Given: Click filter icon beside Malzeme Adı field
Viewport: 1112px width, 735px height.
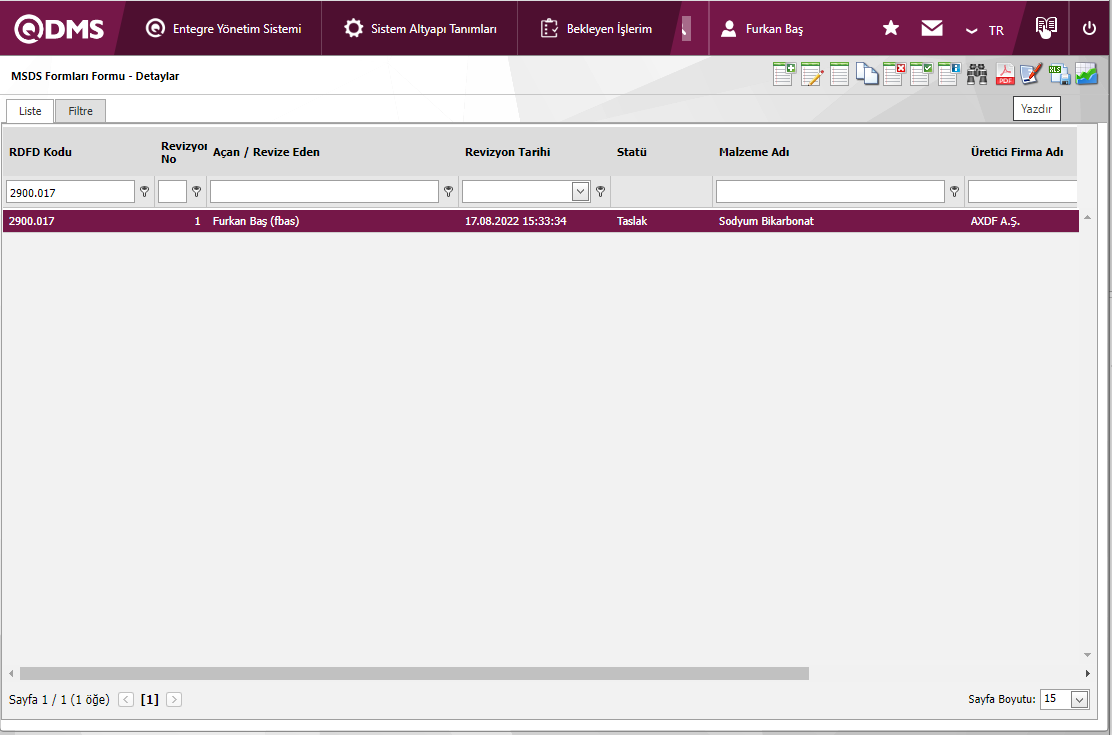Looking at the screenshot, I should [x=955, y=191].
